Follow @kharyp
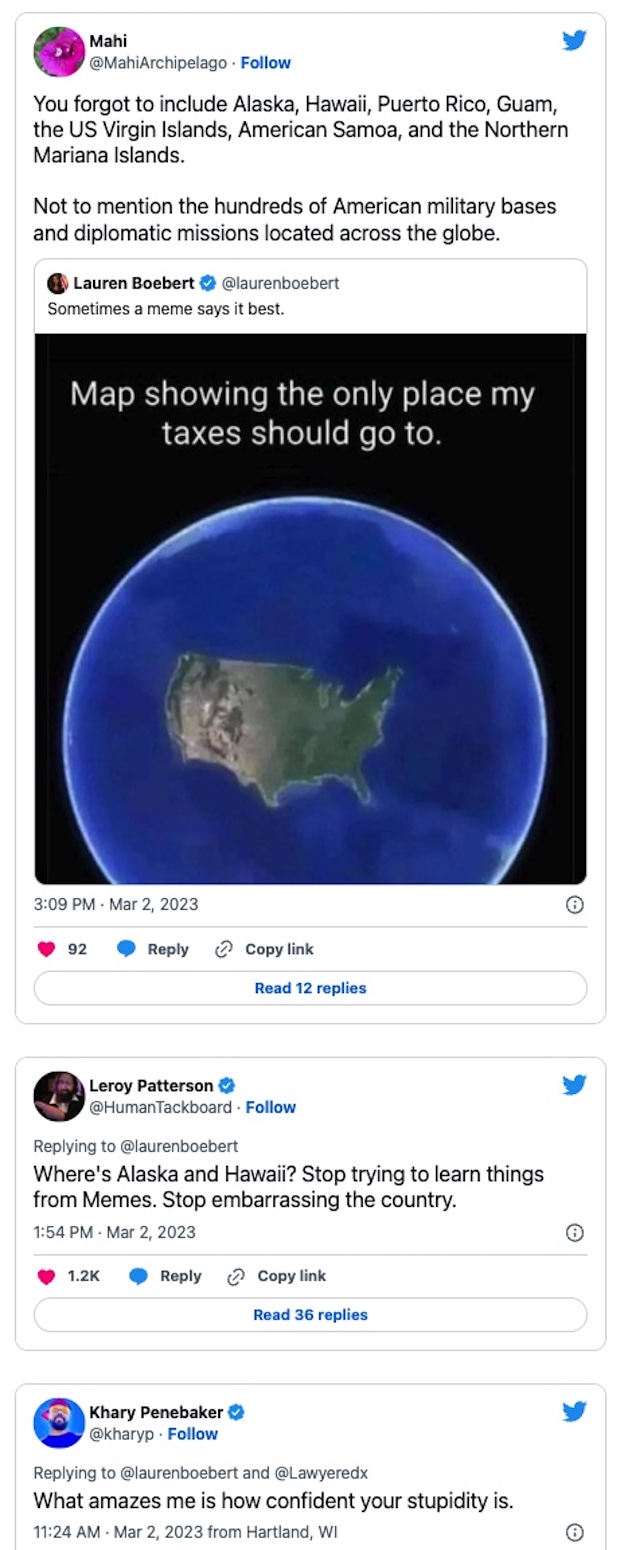This screenshot has width=624, height=1550. click(193, 1434)
